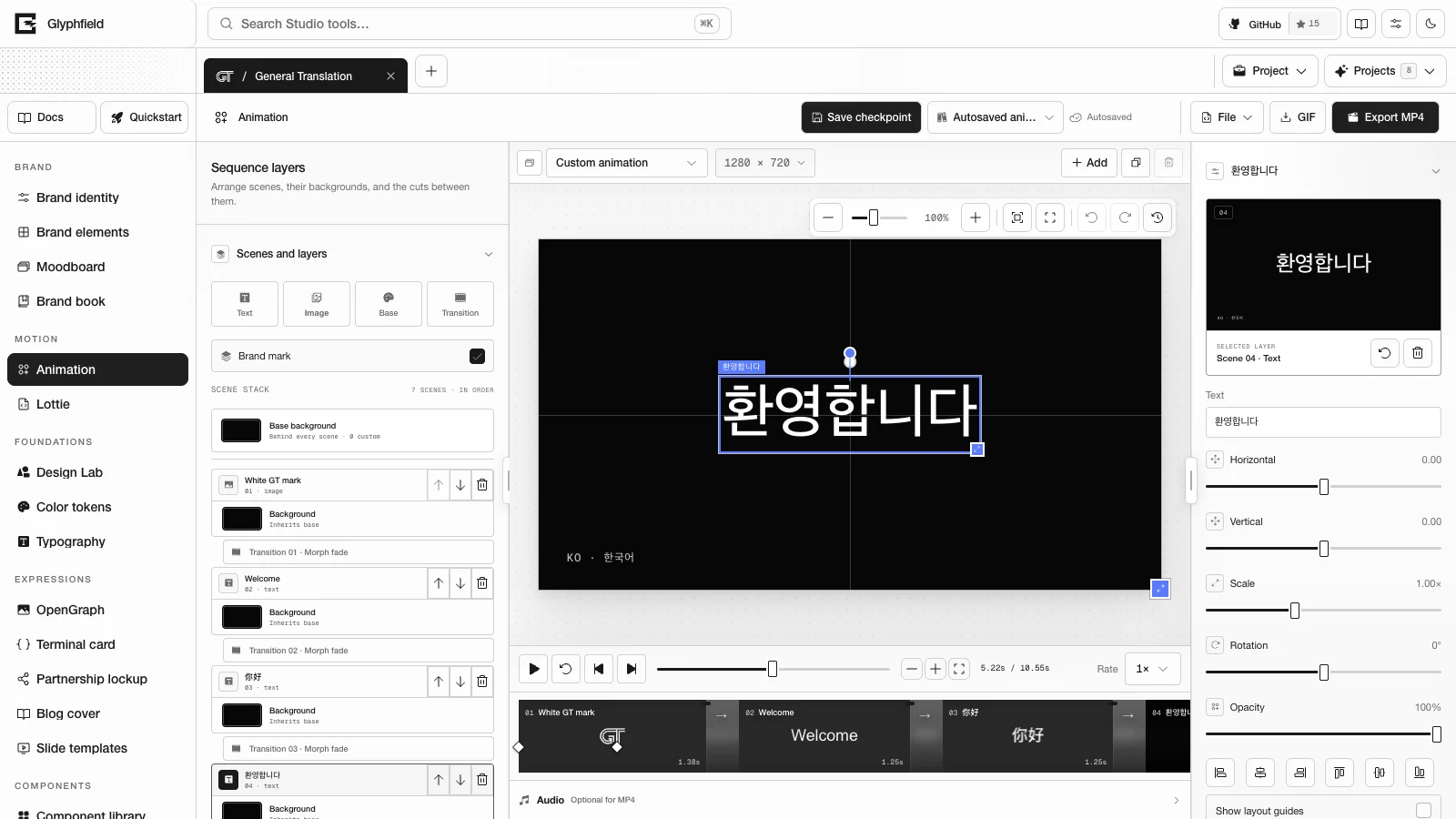Click Add scene button
The height and width of the screenshot is (819, 1456).
(1089, 163)
